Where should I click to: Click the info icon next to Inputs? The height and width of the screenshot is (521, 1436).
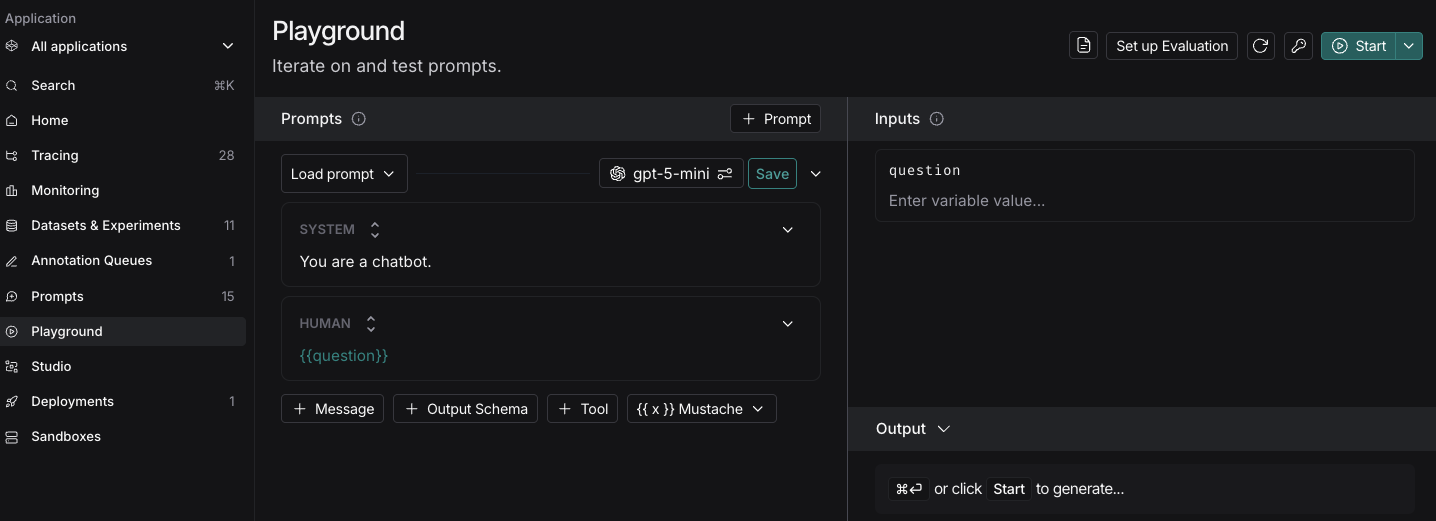point(937,119)
